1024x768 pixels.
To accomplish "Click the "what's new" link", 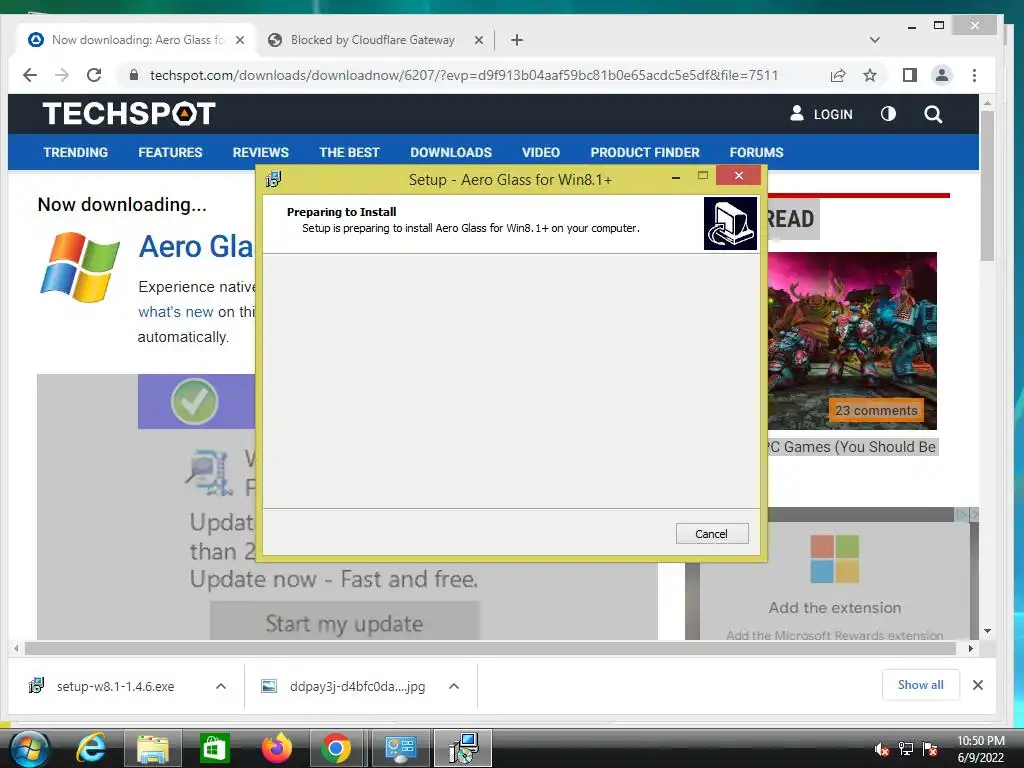I will (x=176, y=312).
